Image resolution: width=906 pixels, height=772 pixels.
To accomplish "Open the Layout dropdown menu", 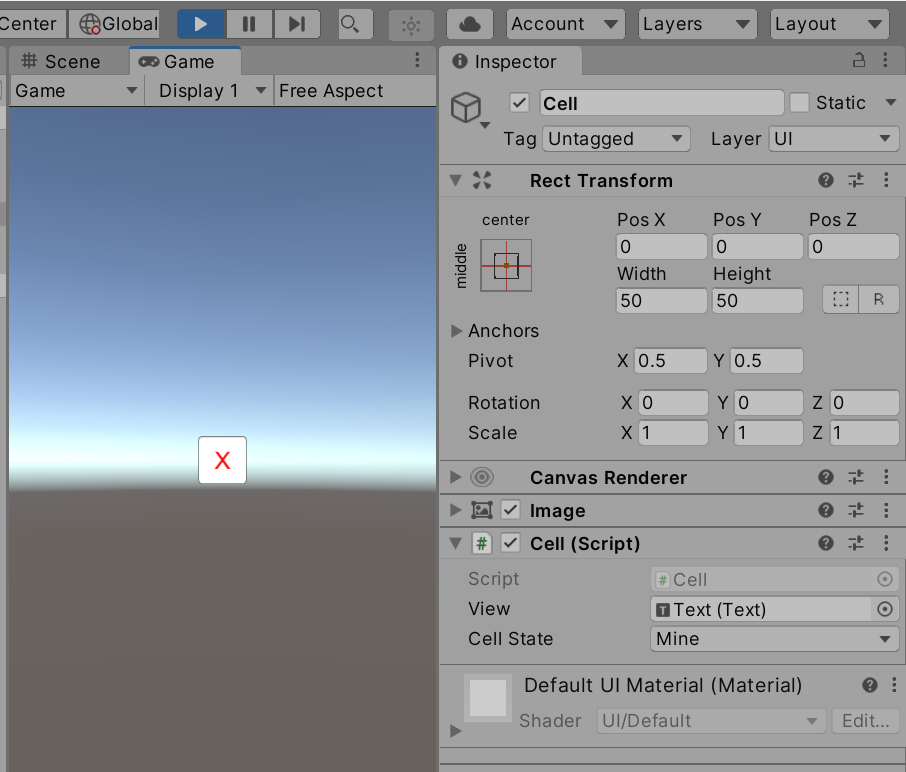I will pos(829,24).
